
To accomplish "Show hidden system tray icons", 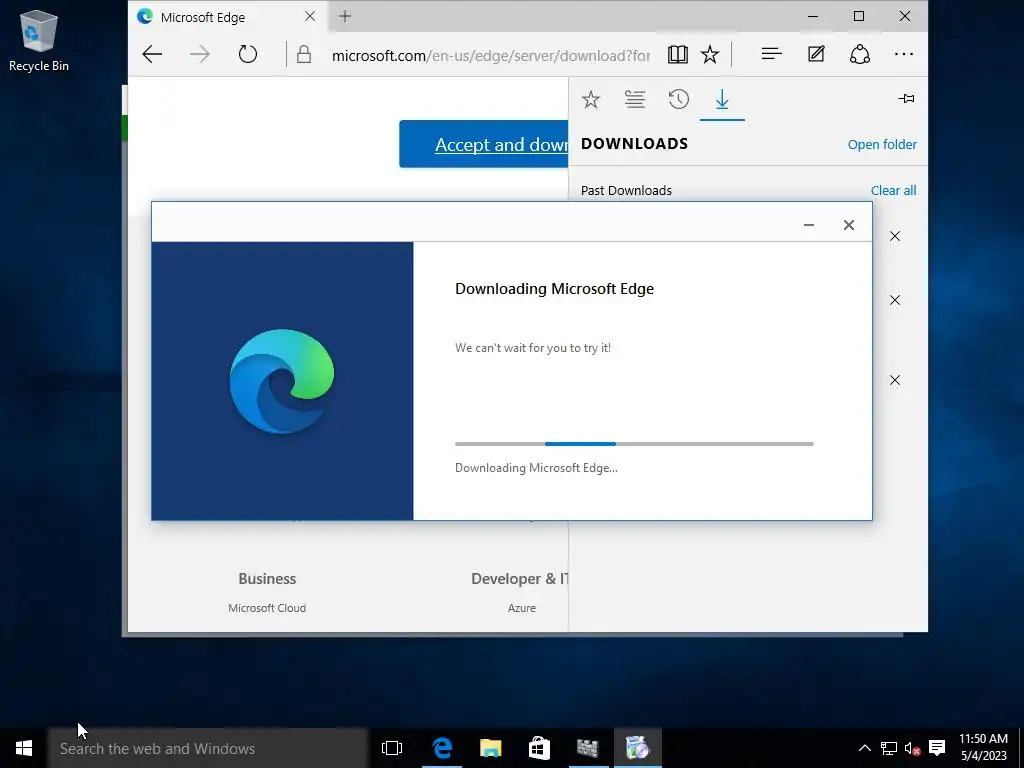I will pos(864,748).
